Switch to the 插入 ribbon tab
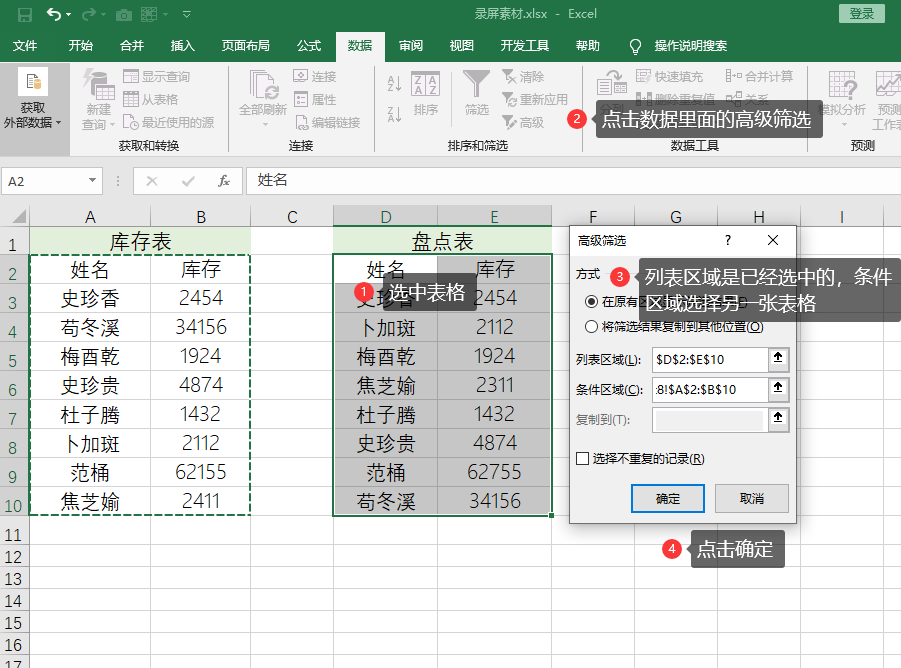 183,45
